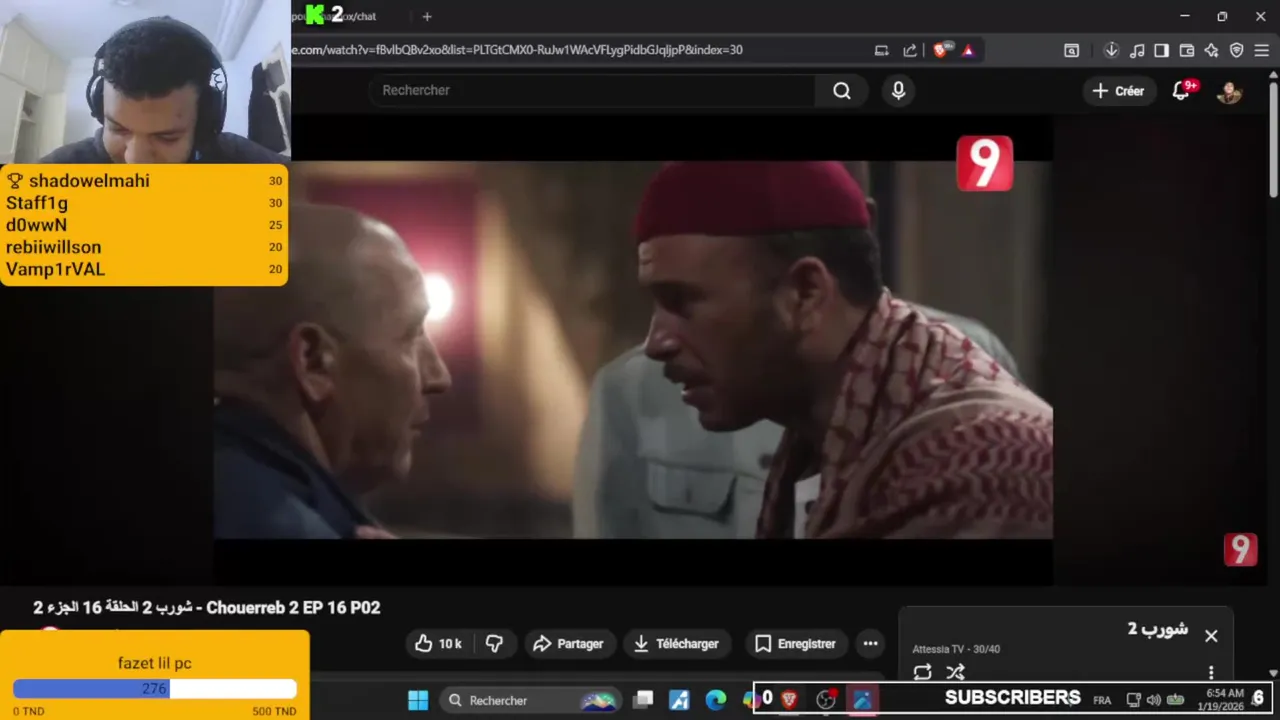The width and height of the screenshot is (1280, 720).
Task: Click the Partager button
Action: 568,644
